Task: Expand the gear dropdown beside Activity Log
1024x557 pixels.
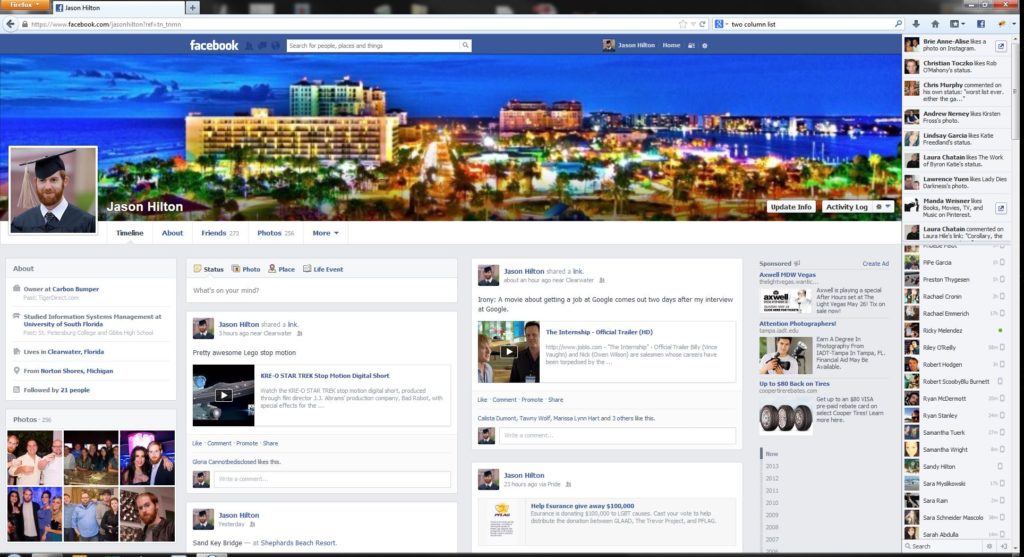Action: (883, 207)
